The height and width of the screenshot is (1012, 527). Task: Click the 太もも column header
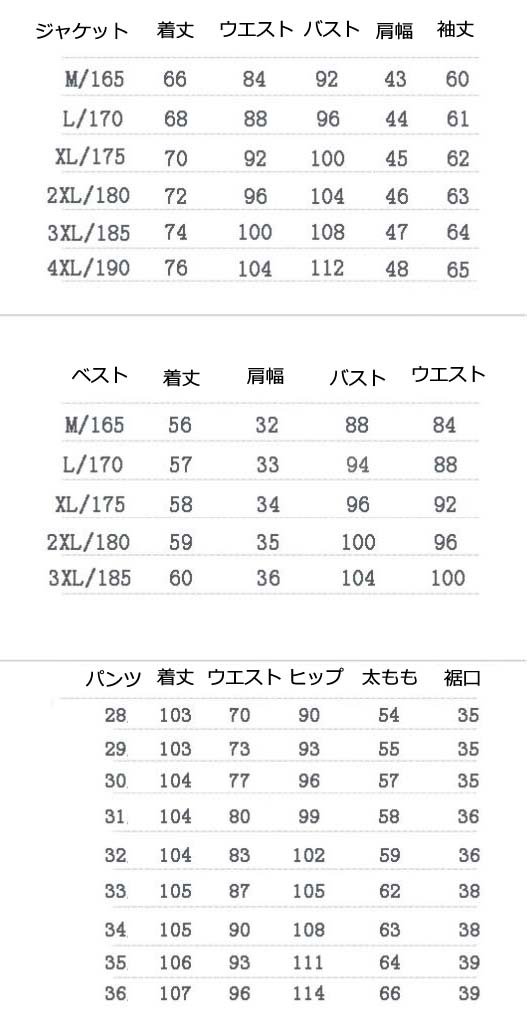390,678
